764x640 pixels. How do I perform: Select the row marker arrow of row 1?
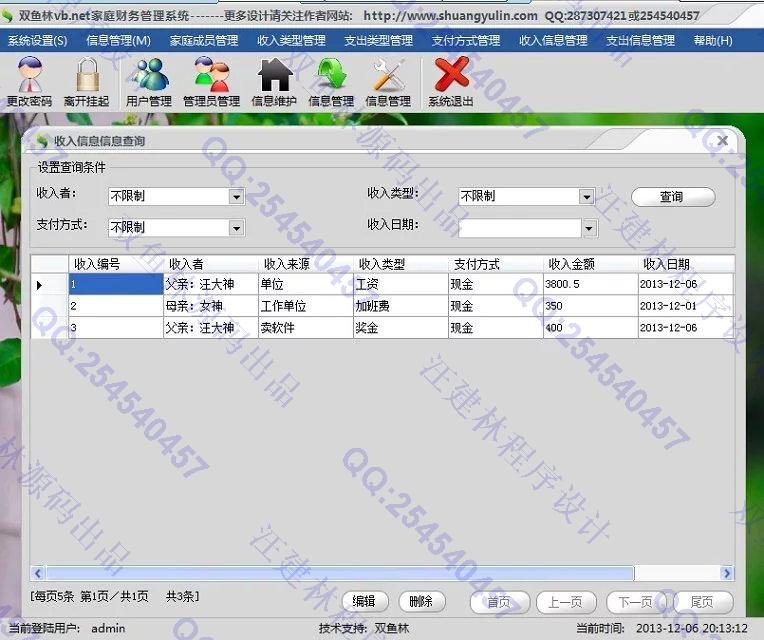pyautogui.click(x=40, y=285)
